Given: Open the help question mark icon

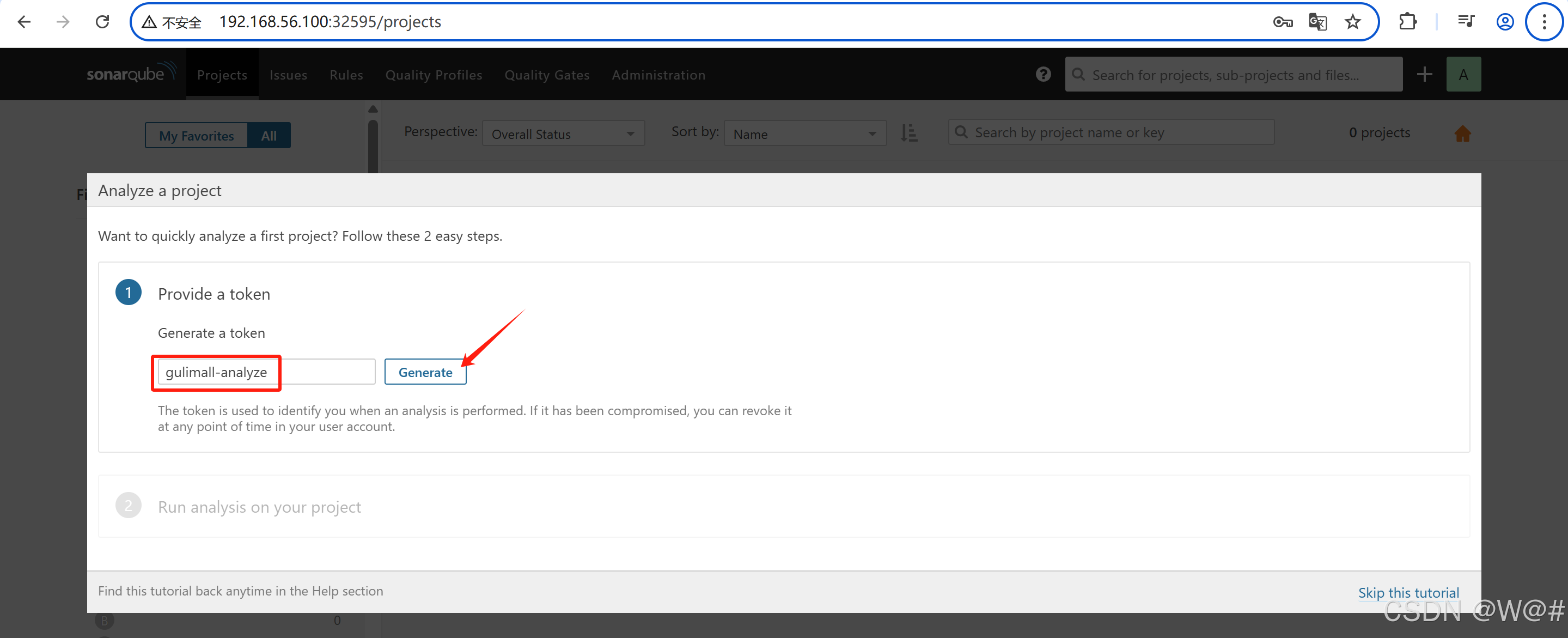Looking at the screenshot, I should (x=1042, y=74).
